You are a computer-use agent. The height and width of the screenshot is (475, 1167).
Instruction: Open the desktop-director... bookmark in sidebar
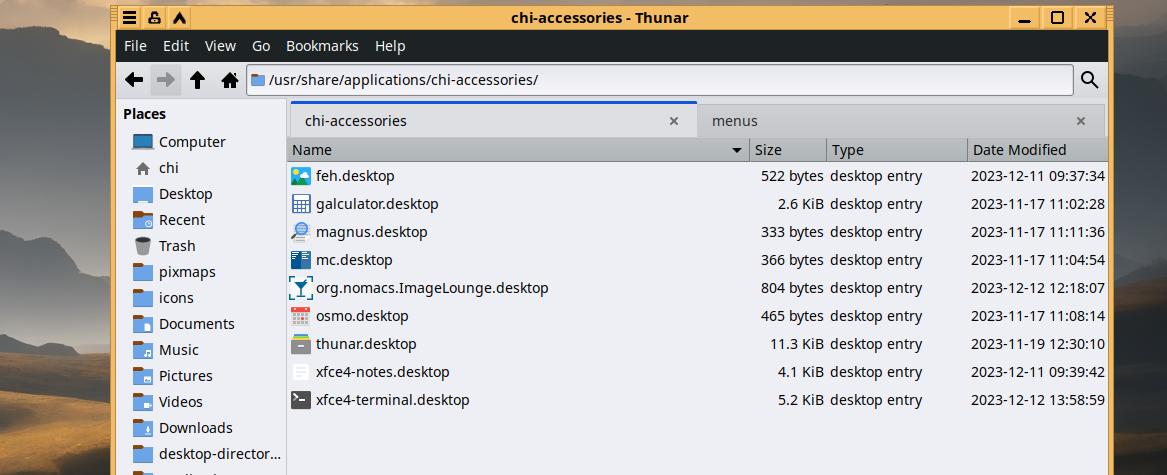[220, 454]
